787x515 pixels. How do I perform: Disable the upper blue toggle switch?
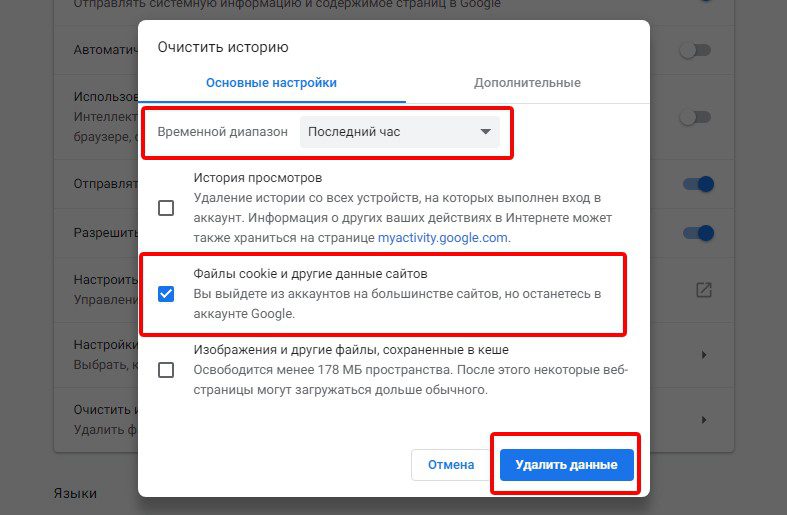click(x=698, y=184)
